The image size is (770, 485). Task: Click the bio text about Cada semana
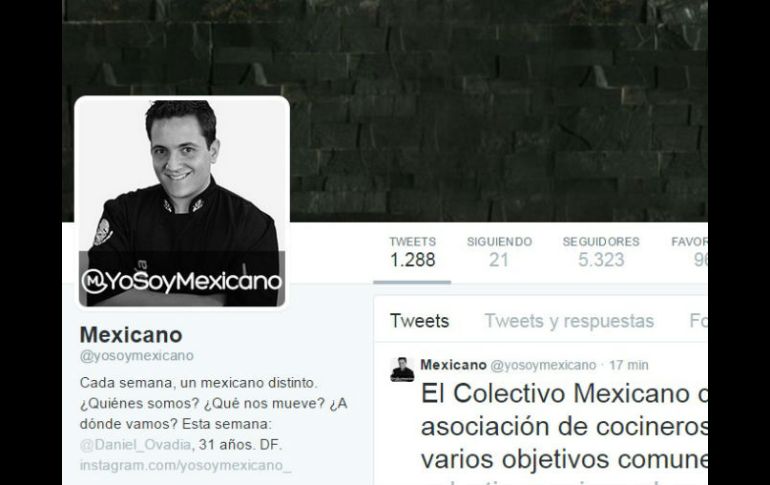click(x=214, y=413)
